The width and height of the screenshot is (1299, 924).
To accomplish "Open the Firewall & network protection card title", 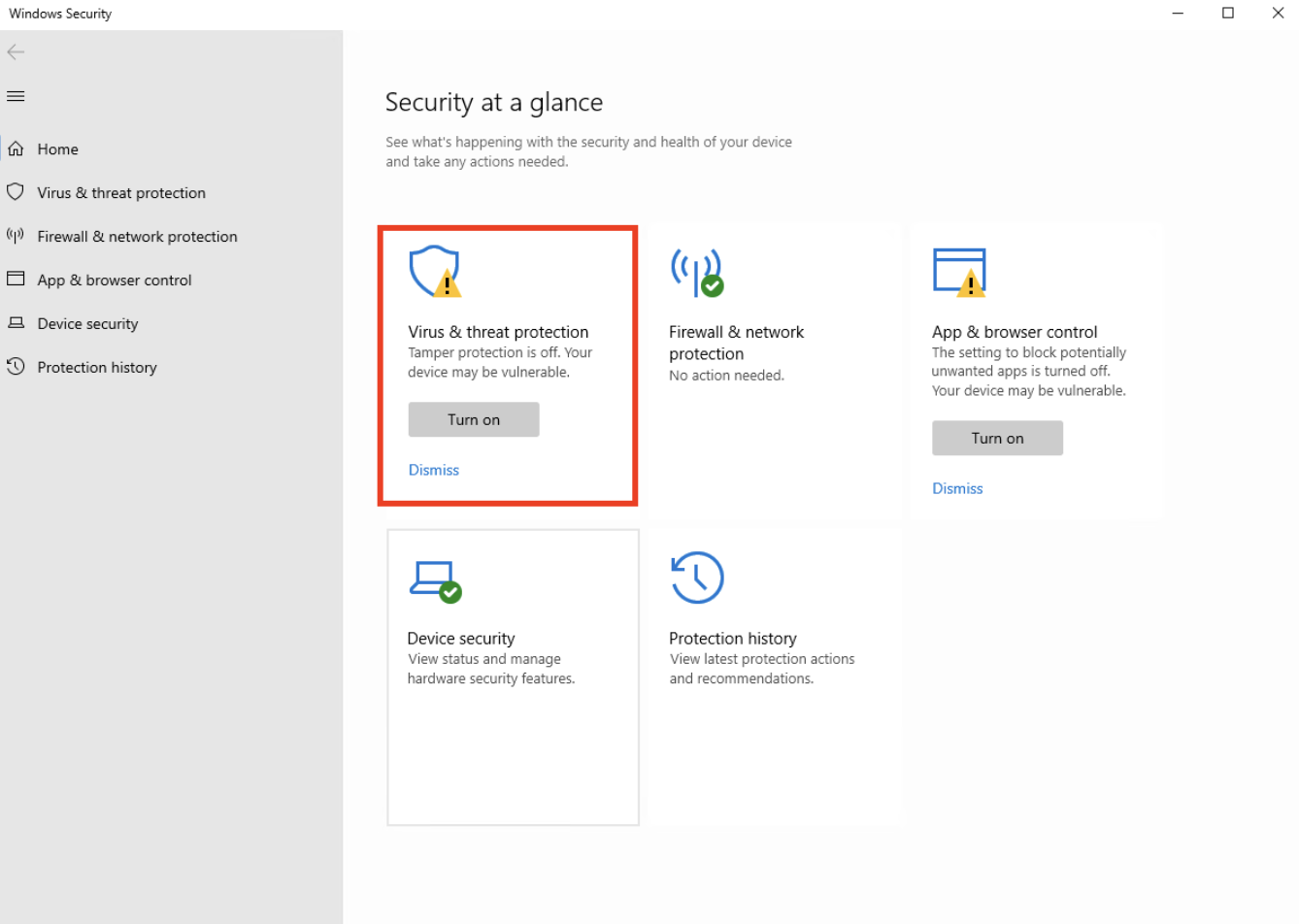I will tap(737, 343).
